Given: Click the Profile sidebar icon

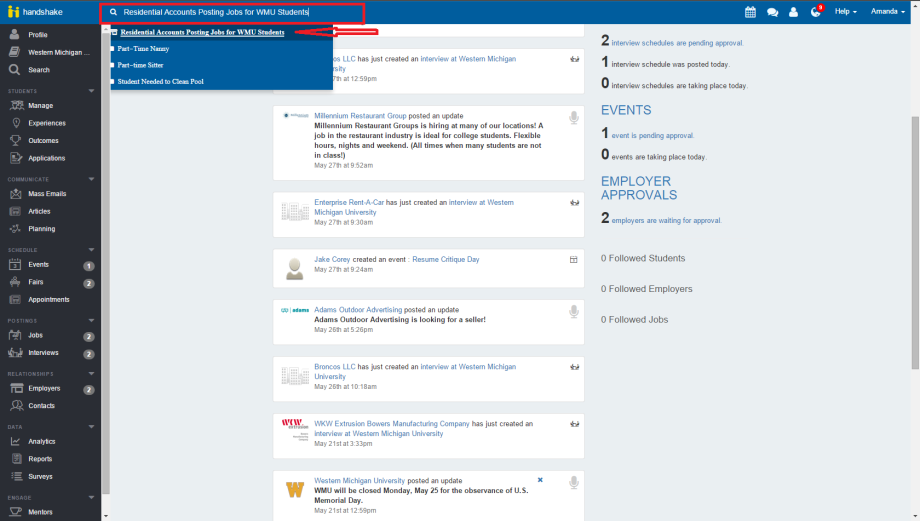Looking at the screenshot, I should coord(15,35).
